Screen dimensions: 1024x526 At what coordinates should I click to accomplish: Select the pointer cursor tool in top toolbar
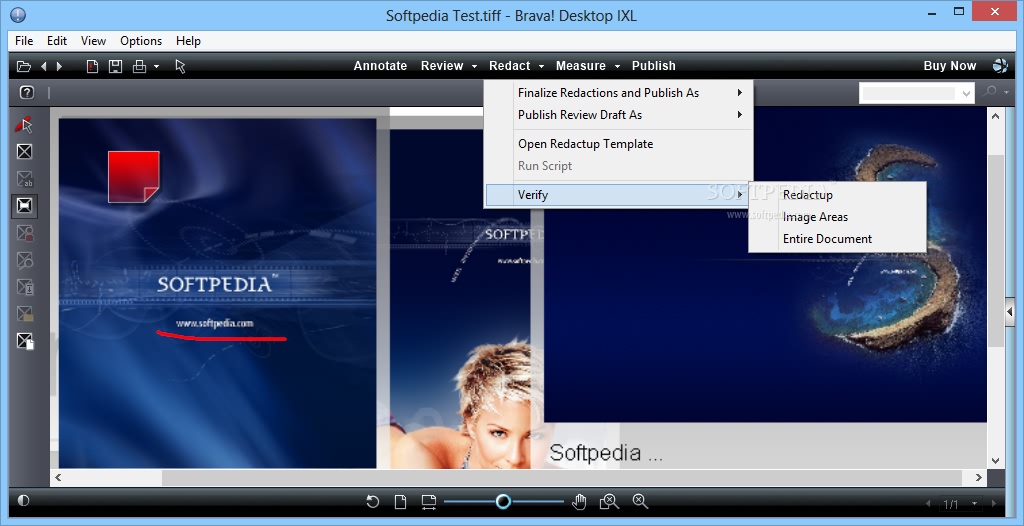click(x=180, y=66)
